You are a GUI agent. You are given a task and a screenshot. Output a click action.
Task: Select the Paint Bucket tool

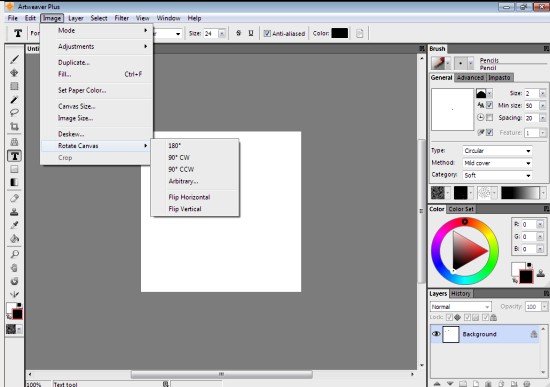click(14, 239)
